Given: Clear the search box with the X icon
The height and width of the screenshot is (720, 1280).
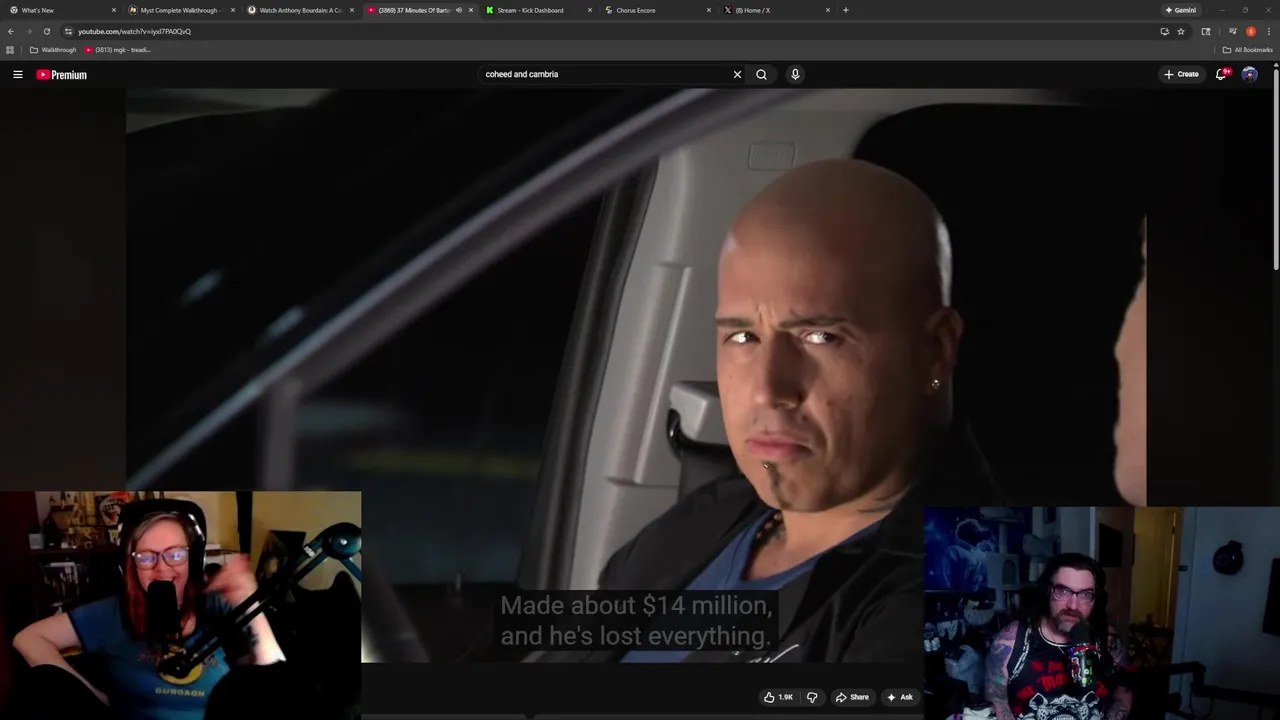Looking at the screenshot, I should 737,74.
